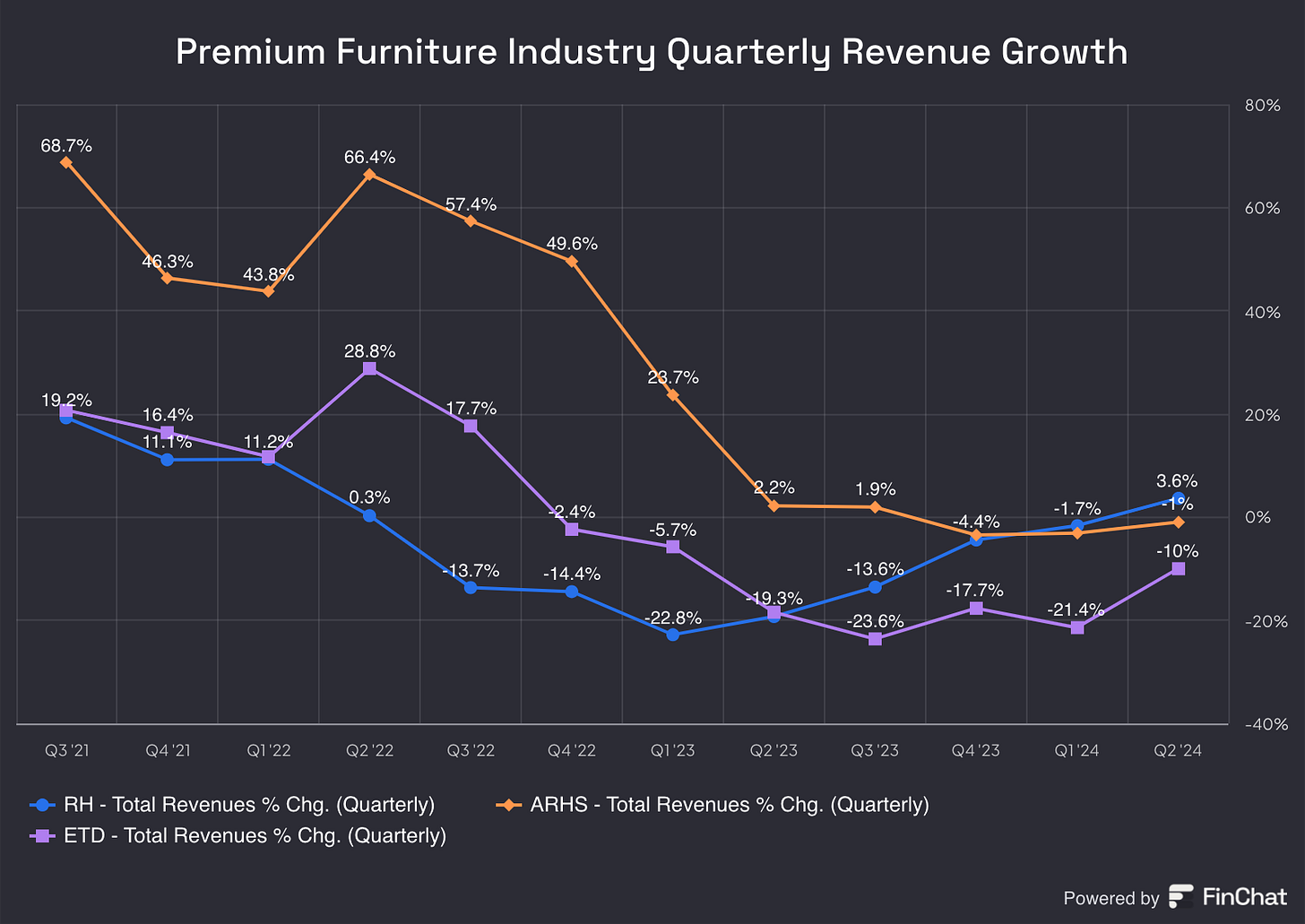Select the ETD -2.4% data point
This screenshot has height=924, width=1305.
(x=572, y=530)
